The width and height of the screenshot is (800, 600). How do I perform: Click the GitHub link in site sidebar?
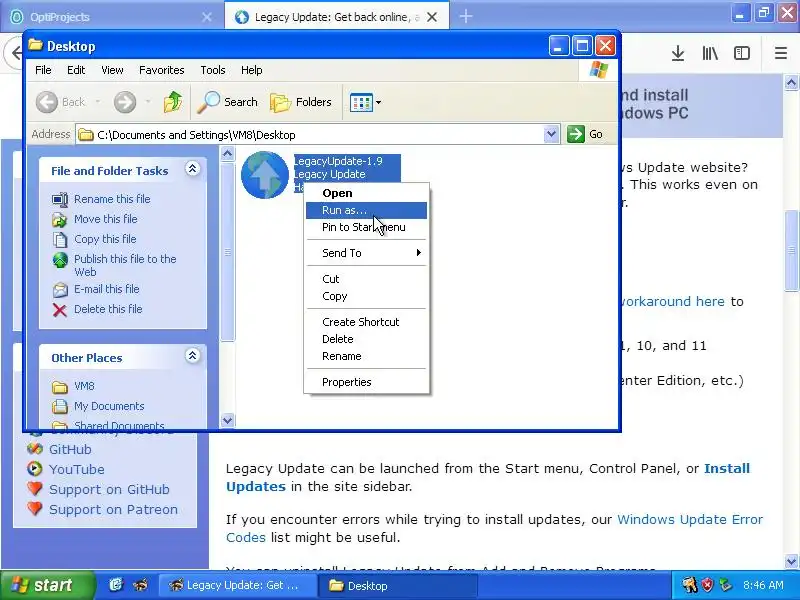tap(70, 449)
